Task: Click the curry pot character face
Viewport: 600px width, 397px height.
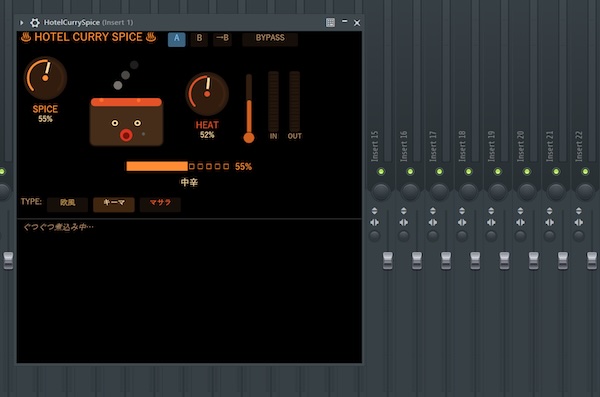Action: (x=126, y=122)
